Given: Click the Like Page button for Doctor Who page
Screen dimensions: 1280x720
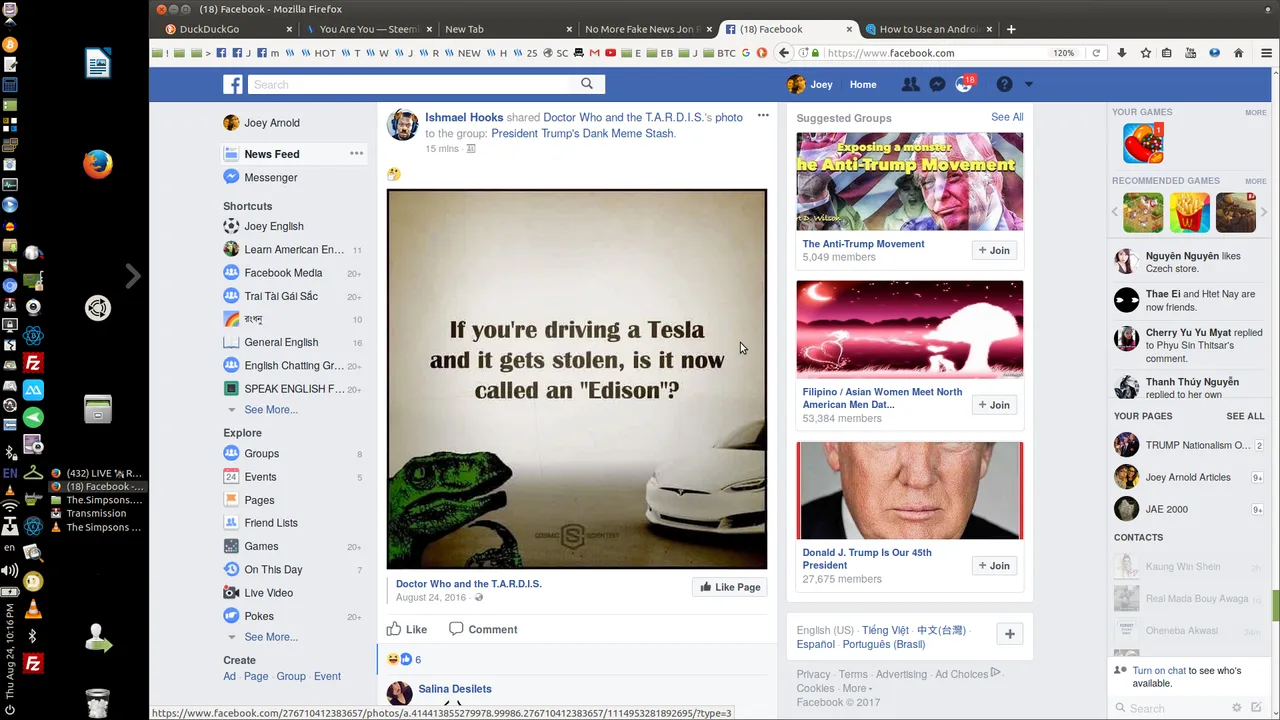Looking at the screenshot, I should coord(730,587).
